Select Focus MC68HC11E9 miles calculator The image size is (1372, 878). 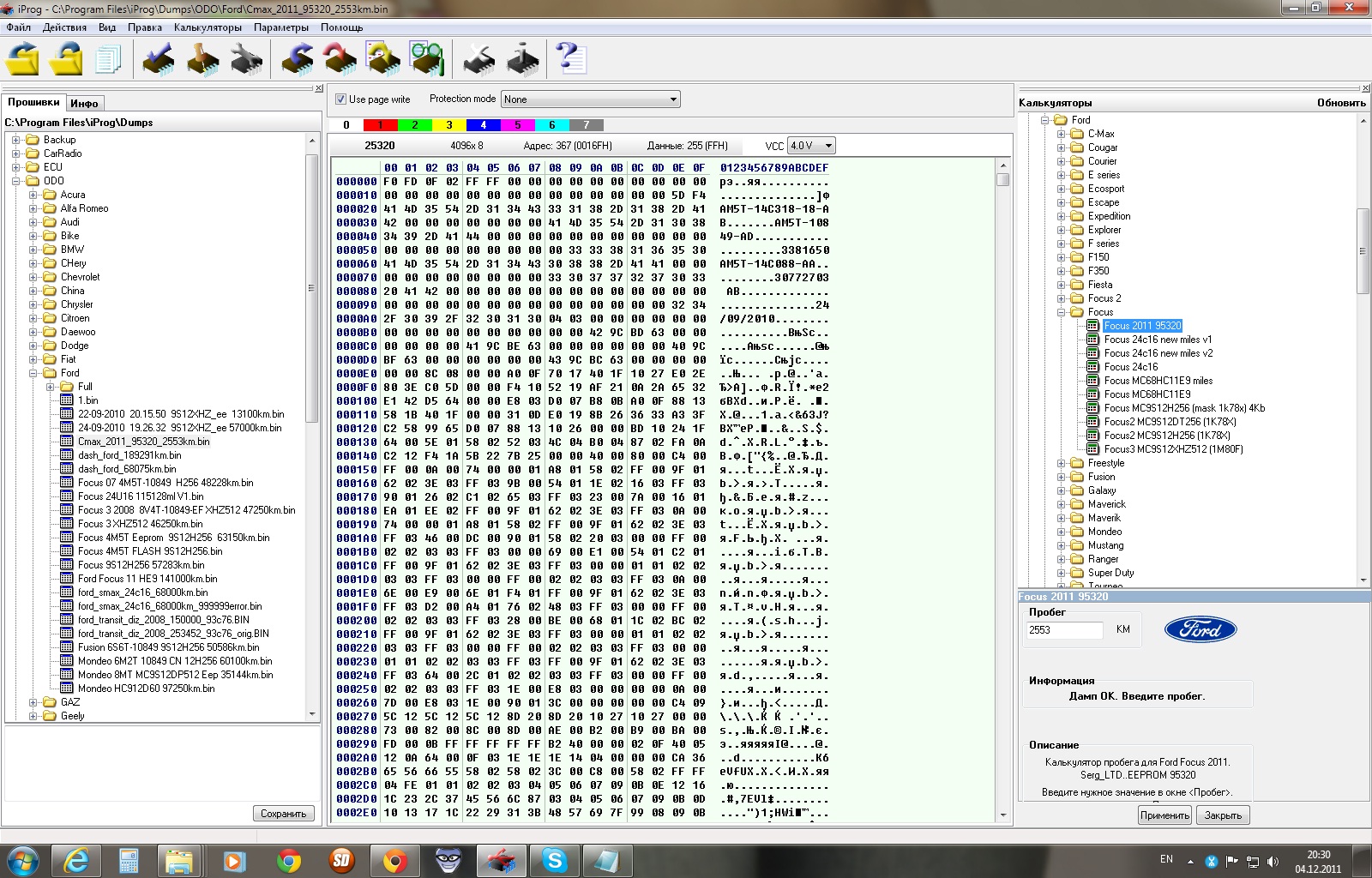pyautogui.click(x=1158, y=381)
